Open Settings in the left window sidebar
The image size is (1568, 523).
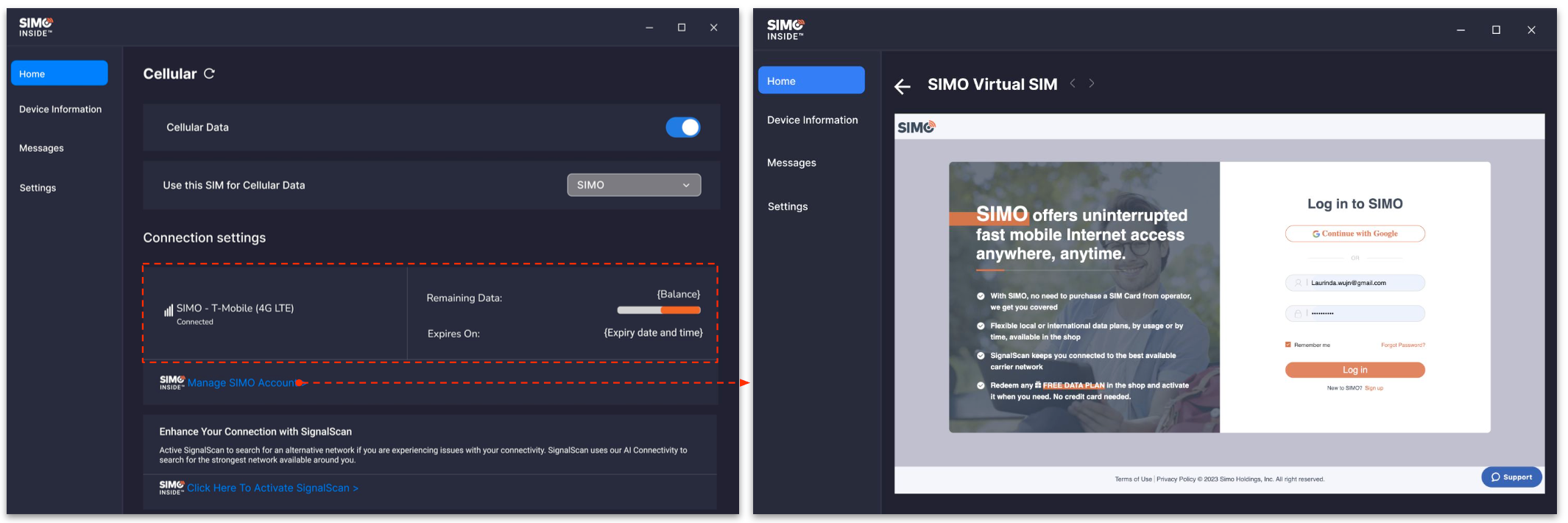(38, 188)
